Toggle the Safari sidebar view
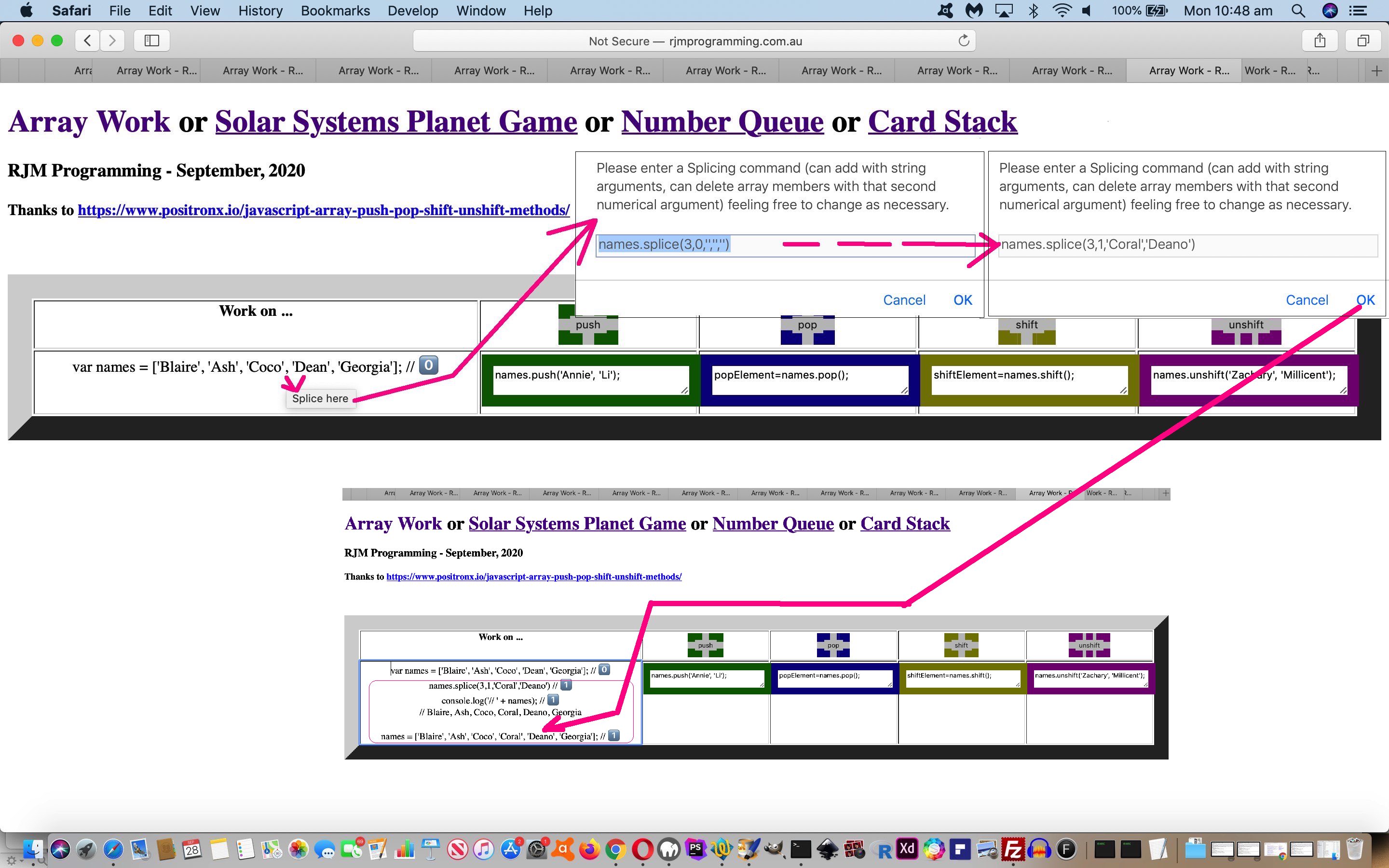The image size is (1389, 868). (153, 40)
